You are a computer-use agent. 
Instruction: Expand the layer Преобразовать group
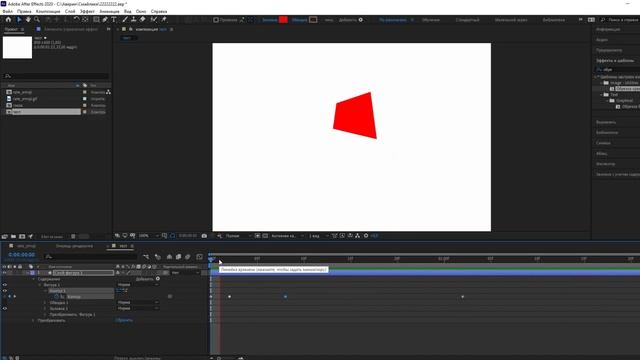click(33, 320)
